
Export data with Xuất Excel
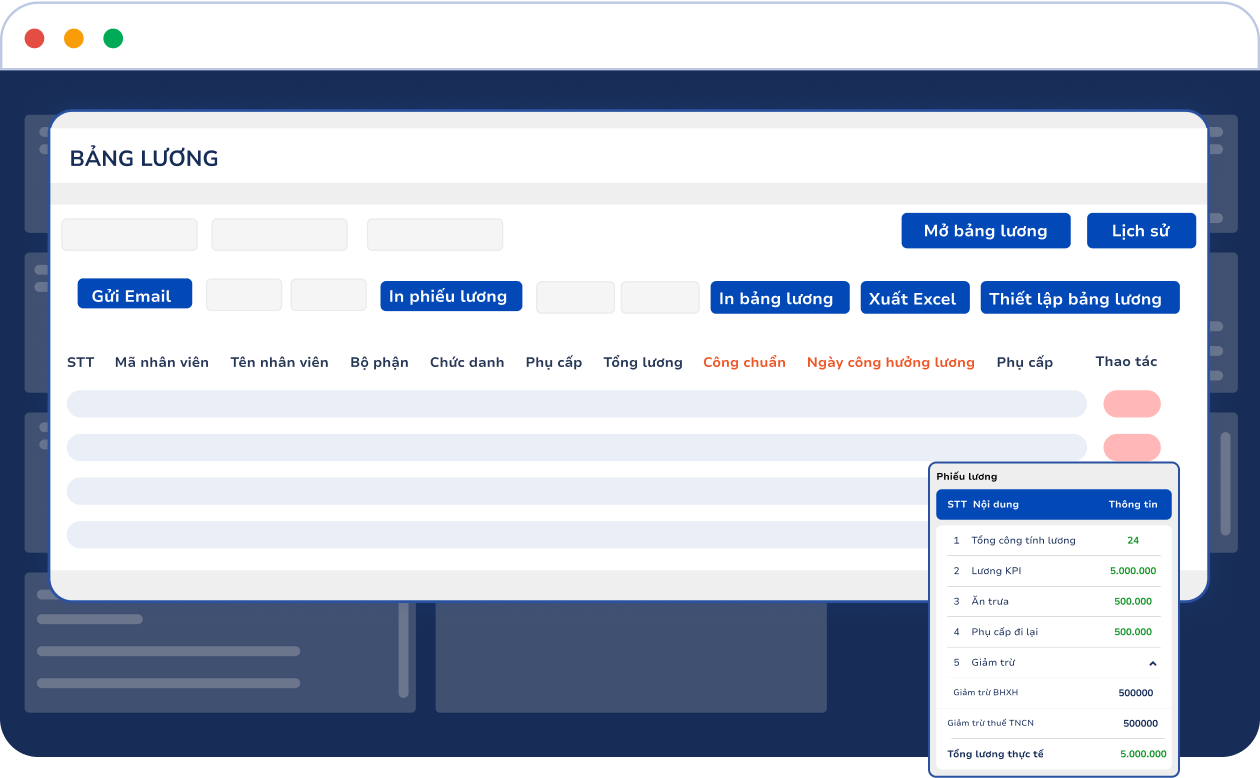point(914,298)
